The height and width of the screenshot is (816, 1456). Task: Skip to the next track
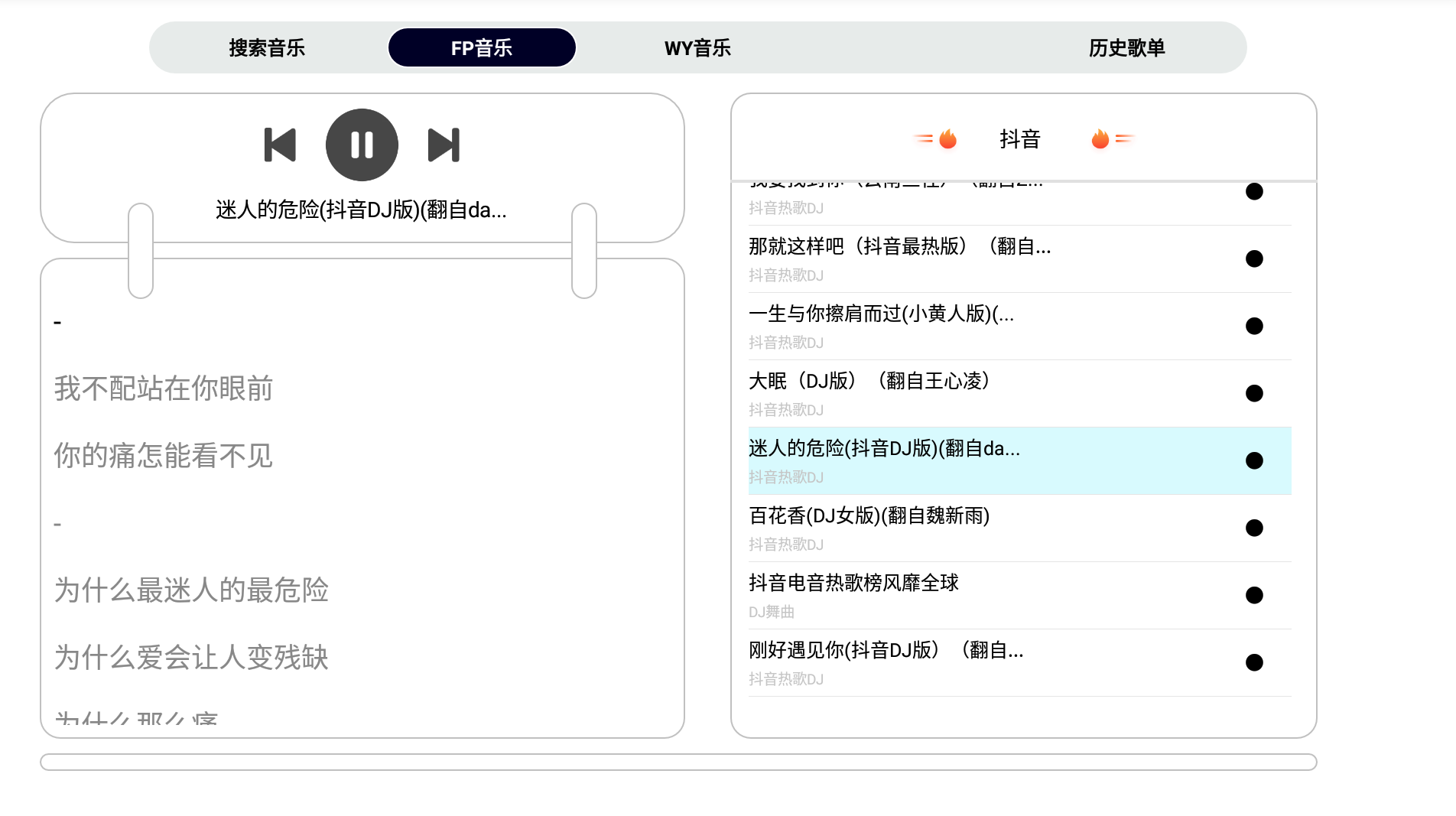pyautogui.click(x=444, y=145)
